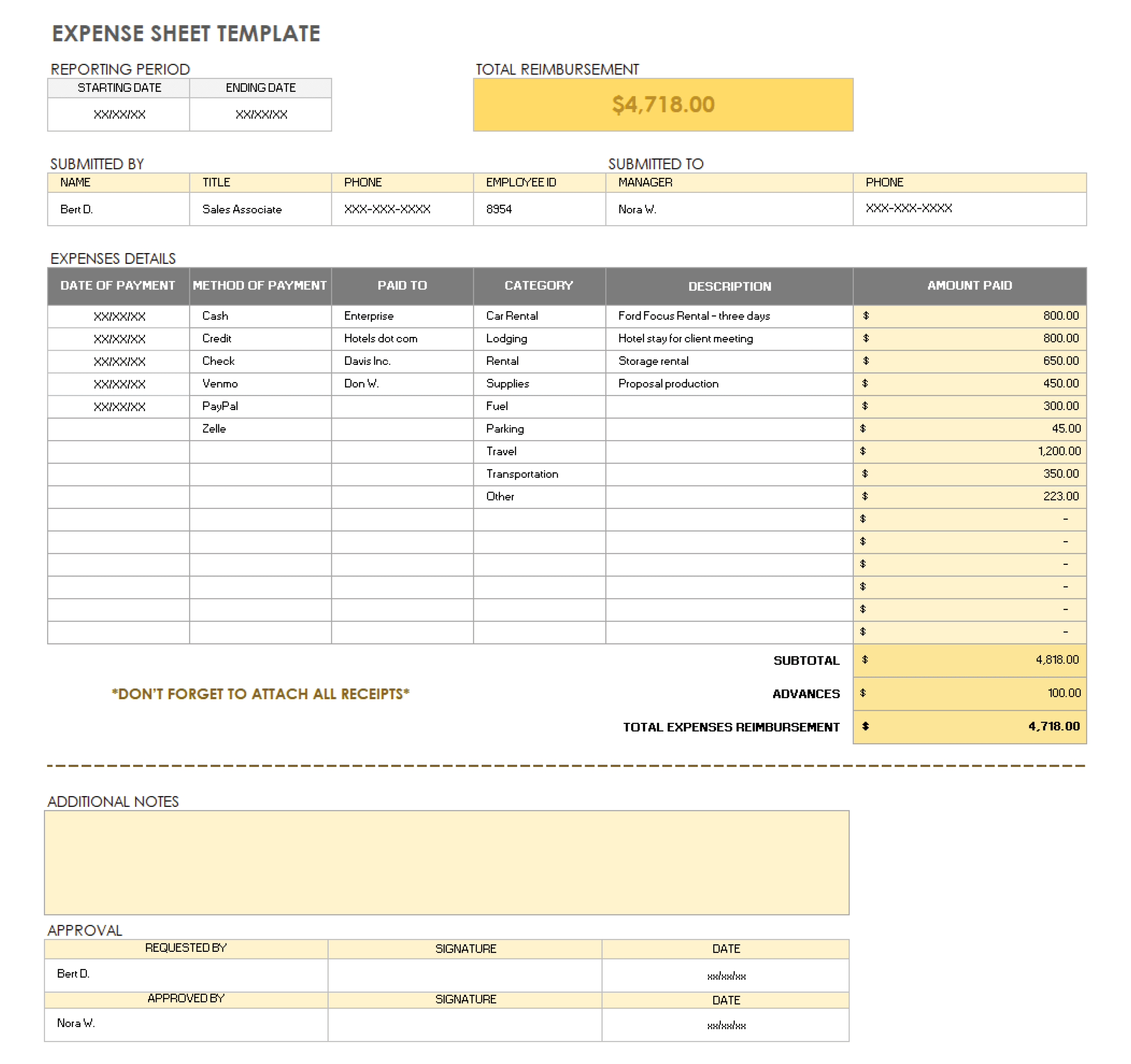Select the Total Reimbursement amount box
1131x1064 pixels.
[x=663, y=104]
